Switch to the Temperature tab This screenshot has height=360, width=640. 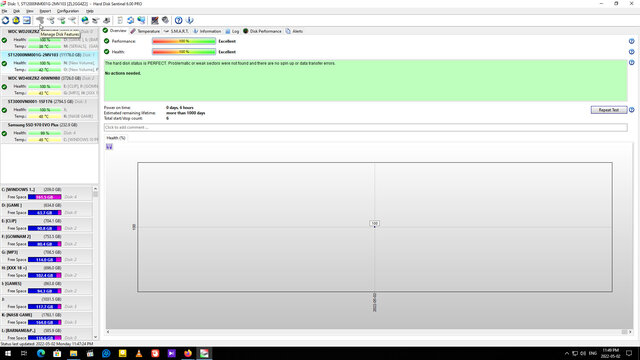(145, 31)
